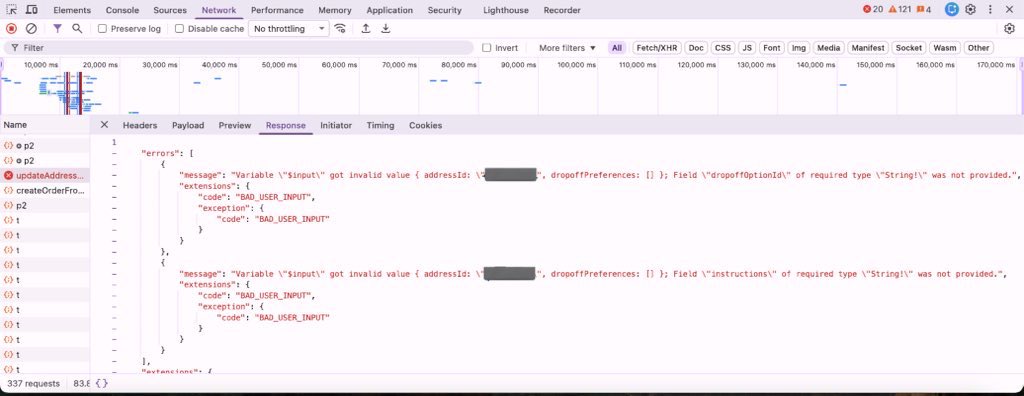The image size is (1024, 396).
Task: View the request Payload tab
Action: pyautogui.click(x=188, y=125)
